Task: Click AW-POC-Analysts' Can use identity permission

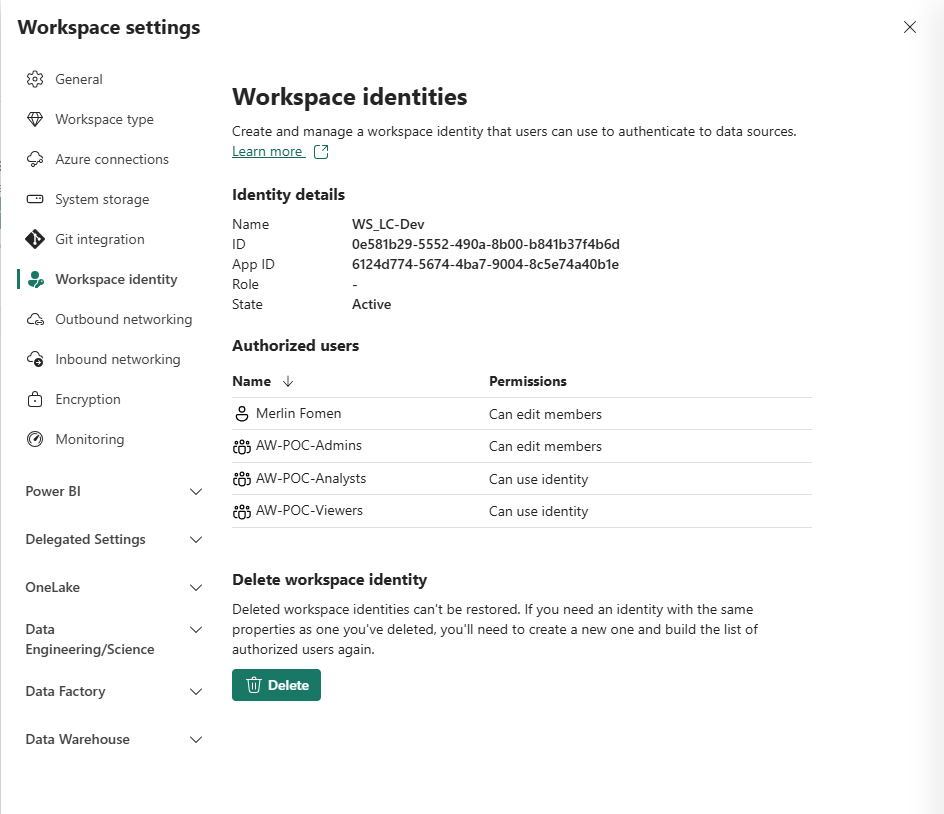Action: click(538, 479)
